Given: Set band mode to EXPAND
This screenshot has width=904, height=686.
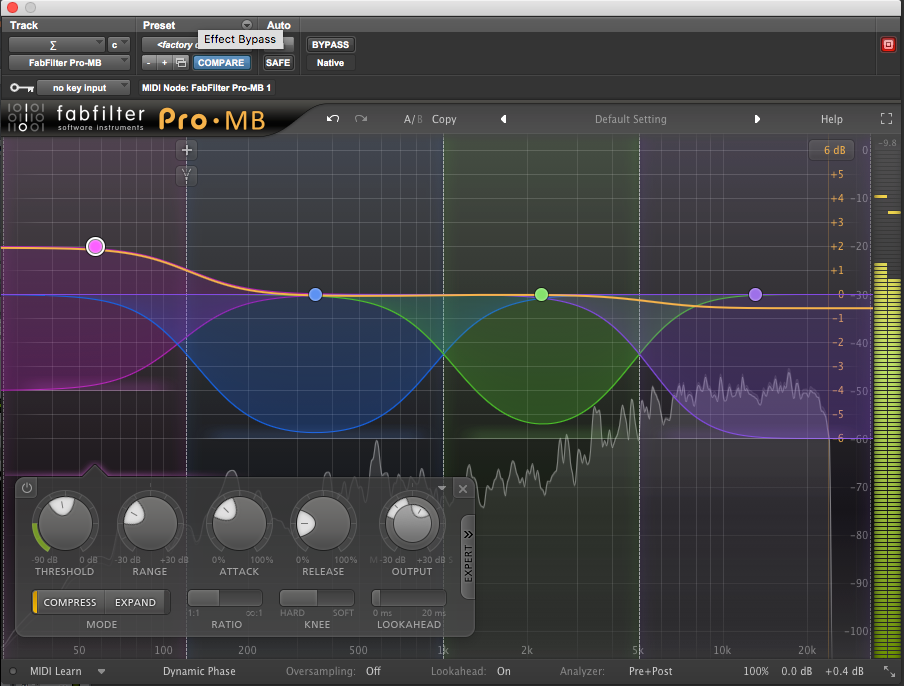Looking at the screenshot, I should [x=135, y=602].
